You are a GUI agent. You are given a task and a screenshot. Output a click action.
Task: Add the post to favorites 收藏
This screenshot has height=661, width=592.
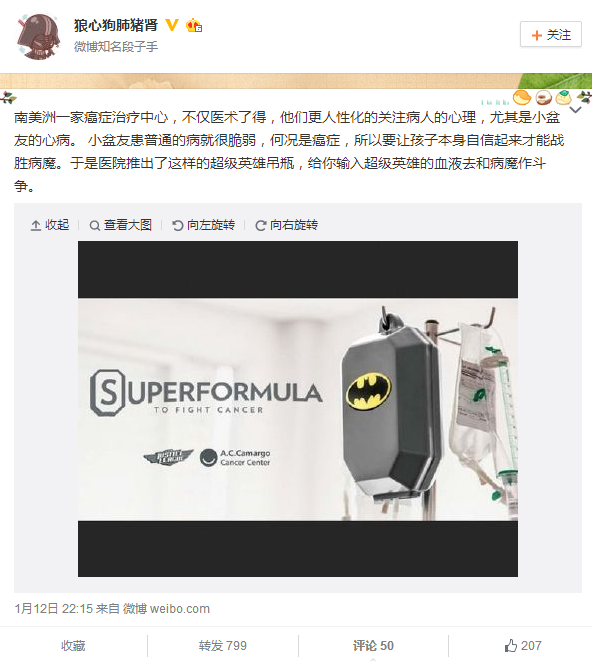(73, 646)
